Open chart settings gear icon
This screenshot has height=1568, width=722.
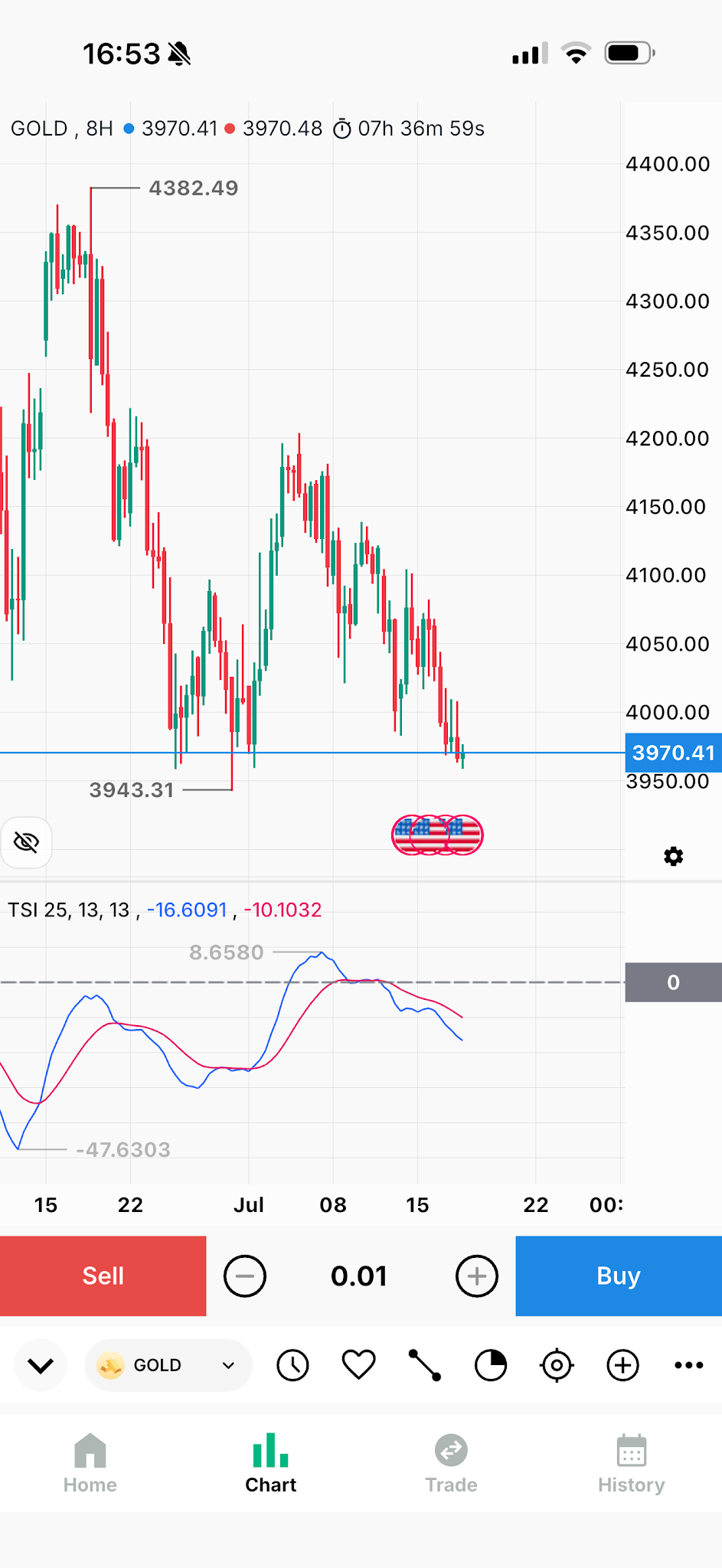click(x=674, y=856)
